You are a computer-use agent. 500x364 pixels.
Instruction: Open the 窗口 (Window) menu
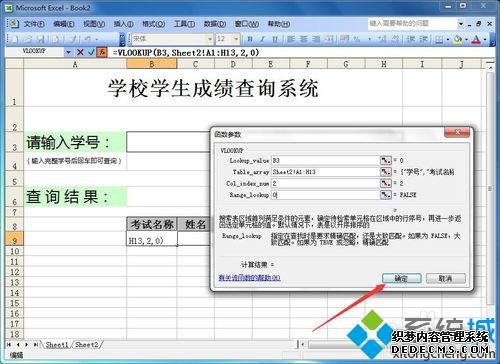(x=247, y=24)
